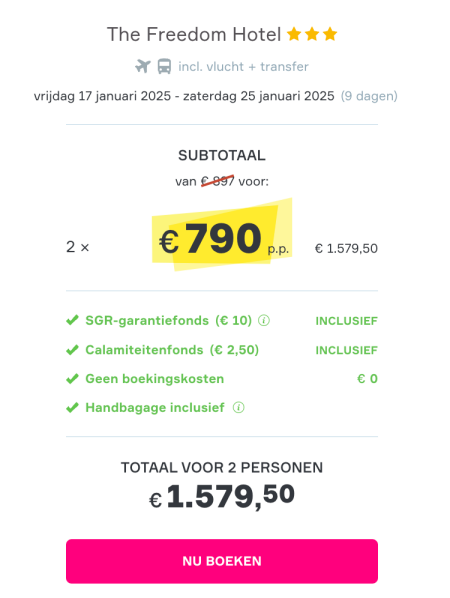The image size is (450, 598).
Task: Open the Handbagage inclusief info icon
Action: tap(239, 407)
